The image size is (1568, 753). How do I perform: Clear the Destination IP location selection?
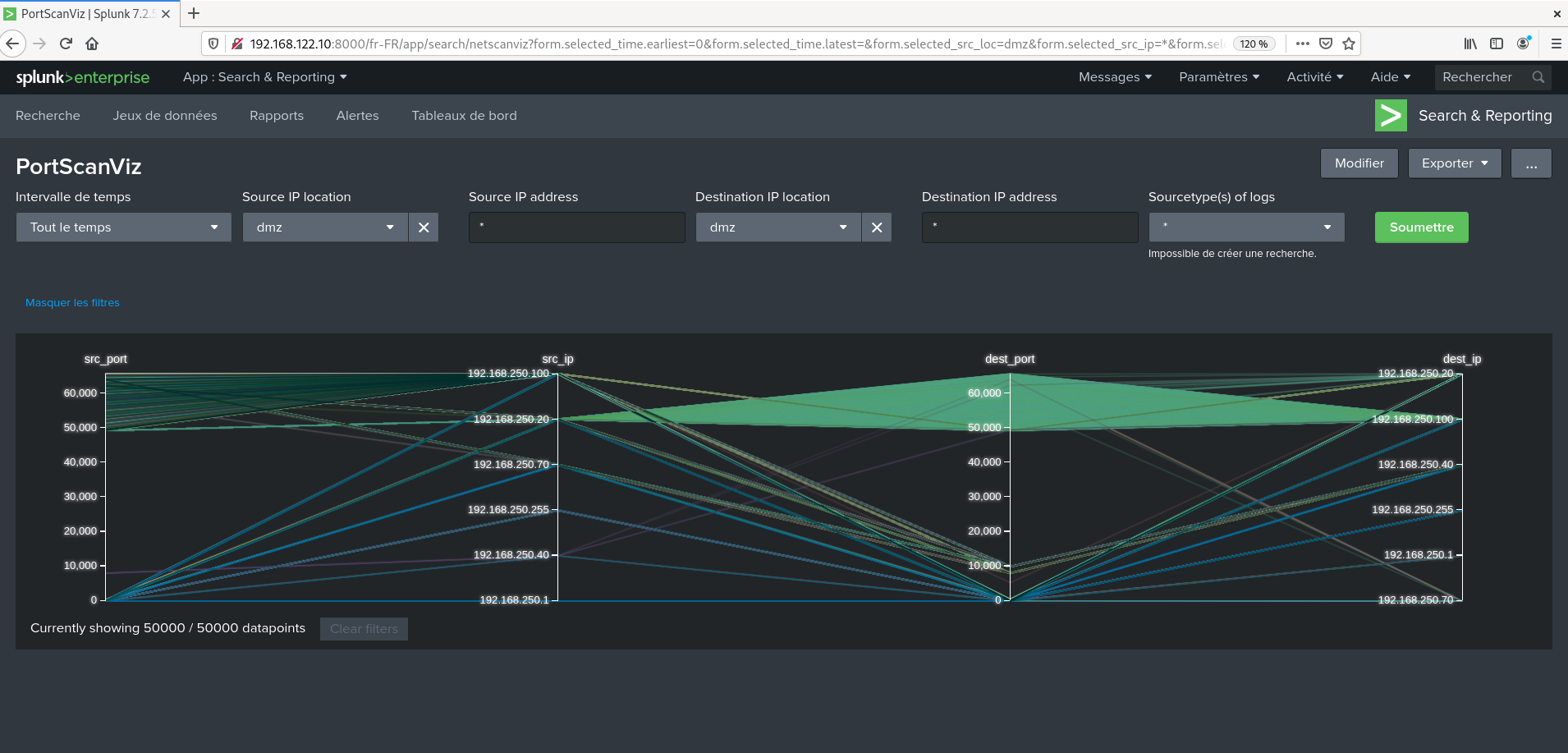[877, 227]
